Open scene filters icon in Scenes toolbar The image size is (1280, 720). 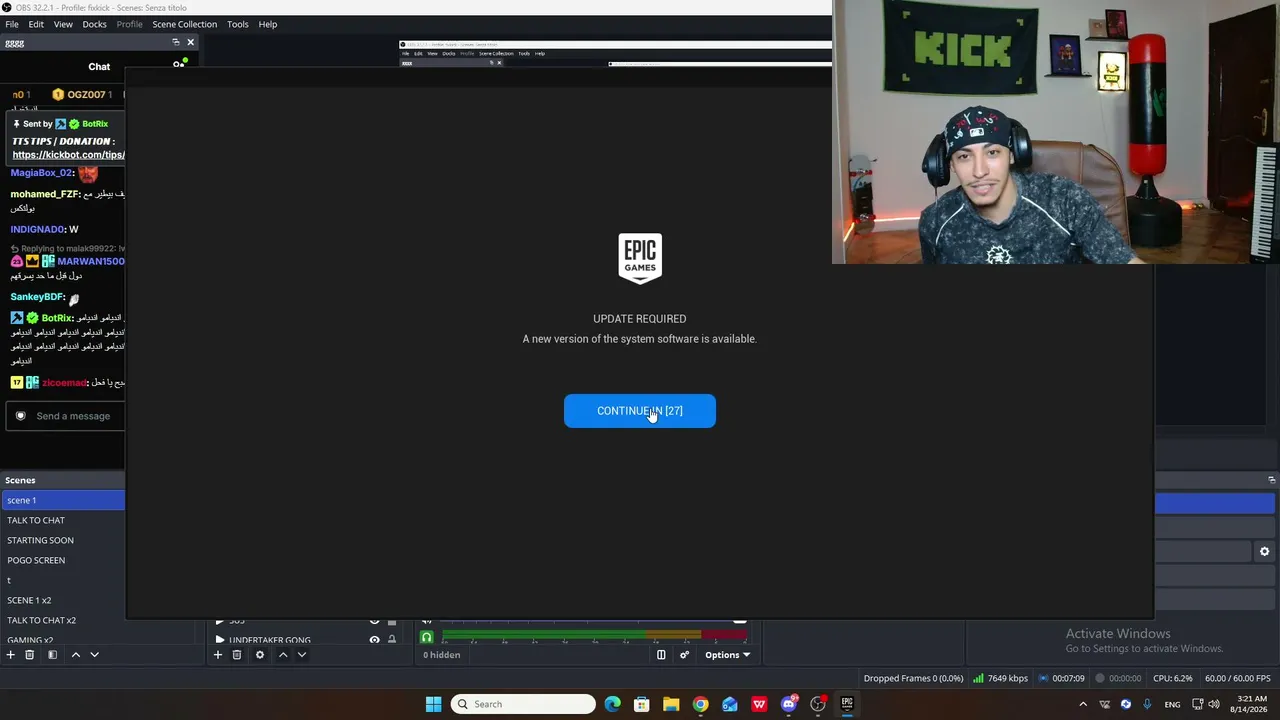(52, 655)
